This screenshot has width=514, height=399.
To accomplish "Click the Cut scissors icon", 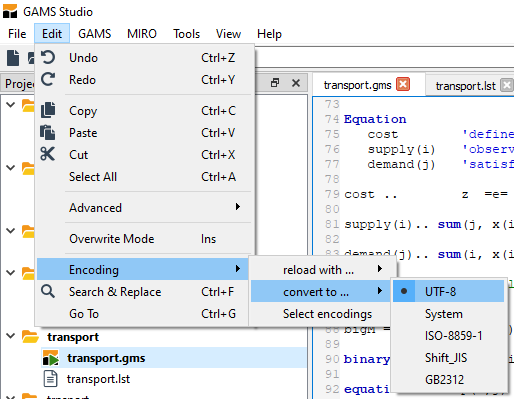I will 48,154.
